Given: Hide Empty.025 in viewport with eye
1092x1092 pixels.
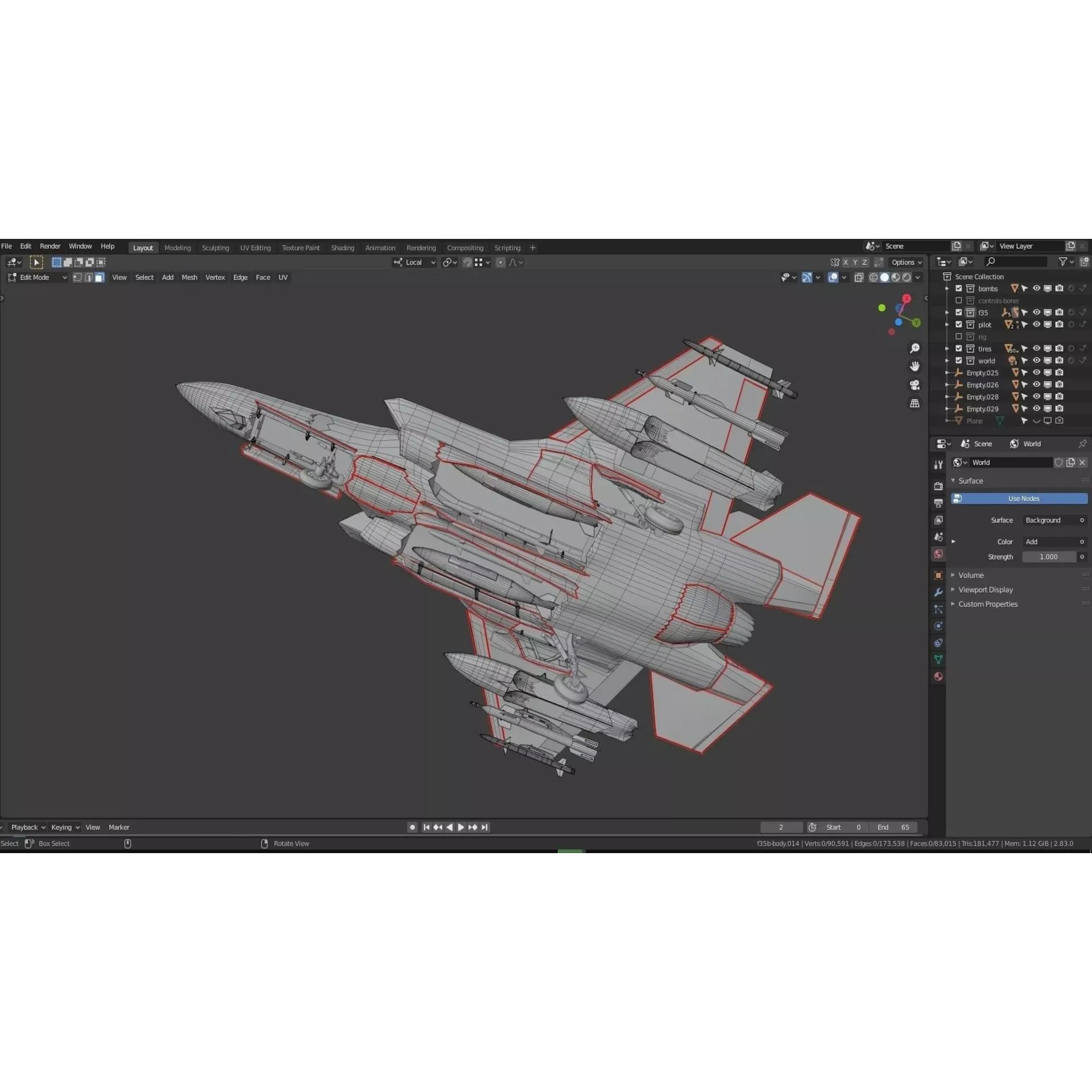Looking at the screenshot, I should [1036, 373].
